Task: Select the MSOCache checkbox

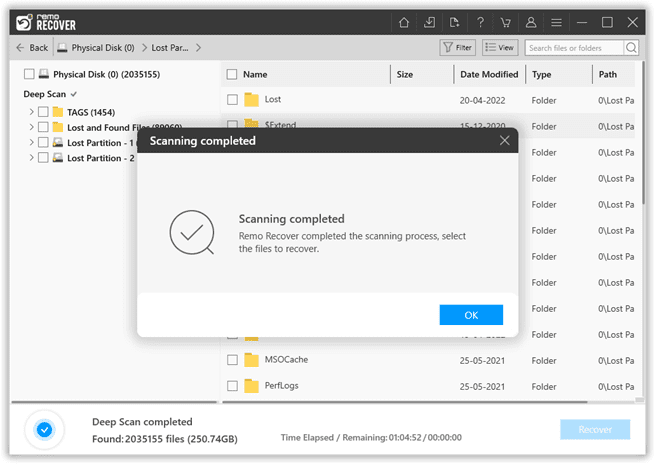Action: tap(232, 360)
